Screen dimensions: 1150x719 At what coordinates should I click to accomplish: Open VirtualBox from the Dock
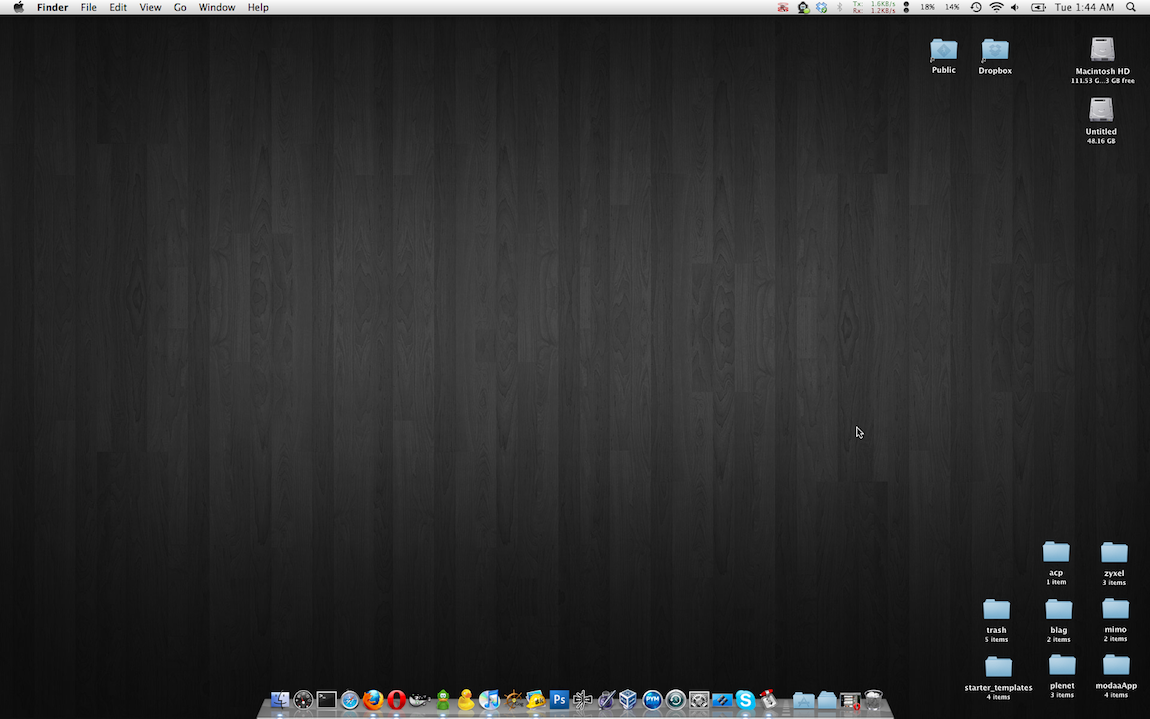pyautogui.click(x=628, y=700)
